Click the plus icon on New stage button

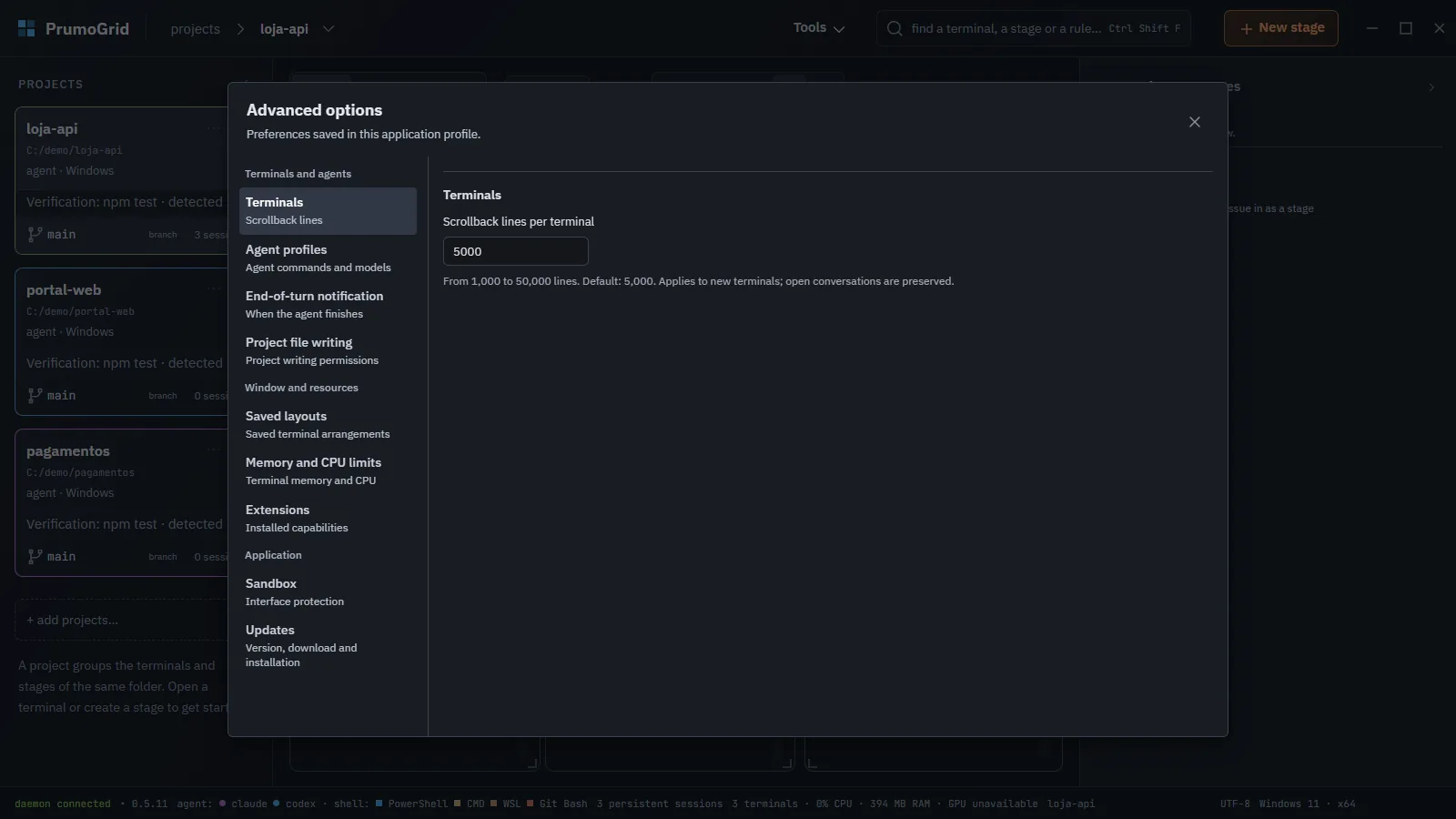coord(1247,28)
